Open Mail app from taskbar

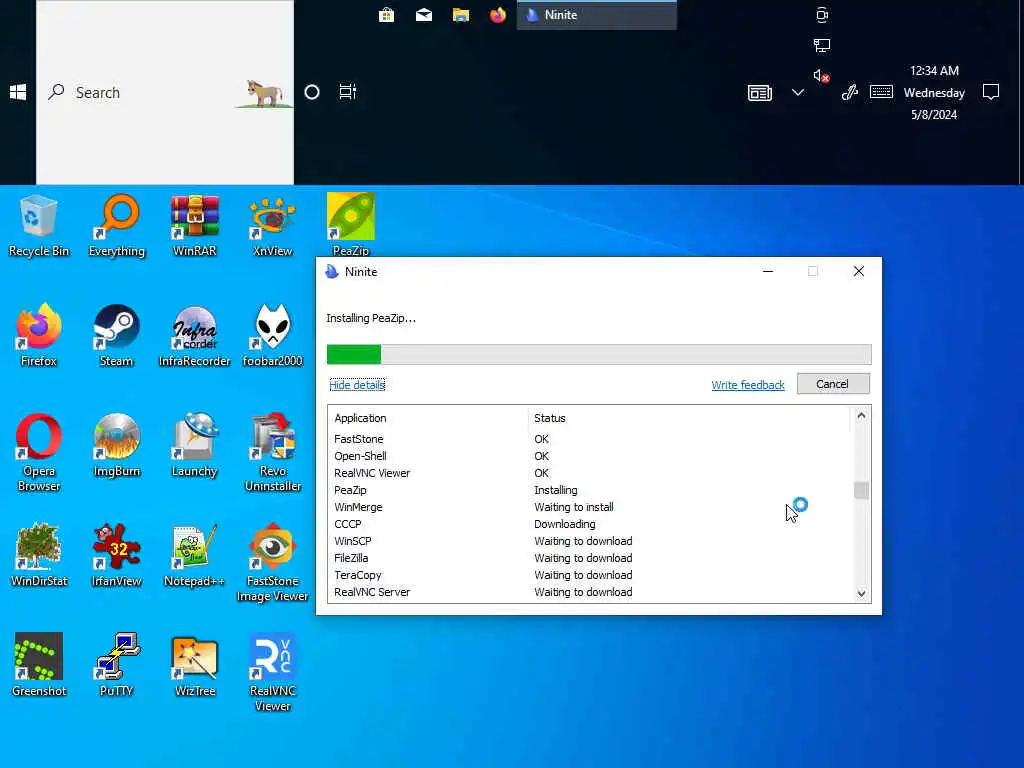point(424,14)
